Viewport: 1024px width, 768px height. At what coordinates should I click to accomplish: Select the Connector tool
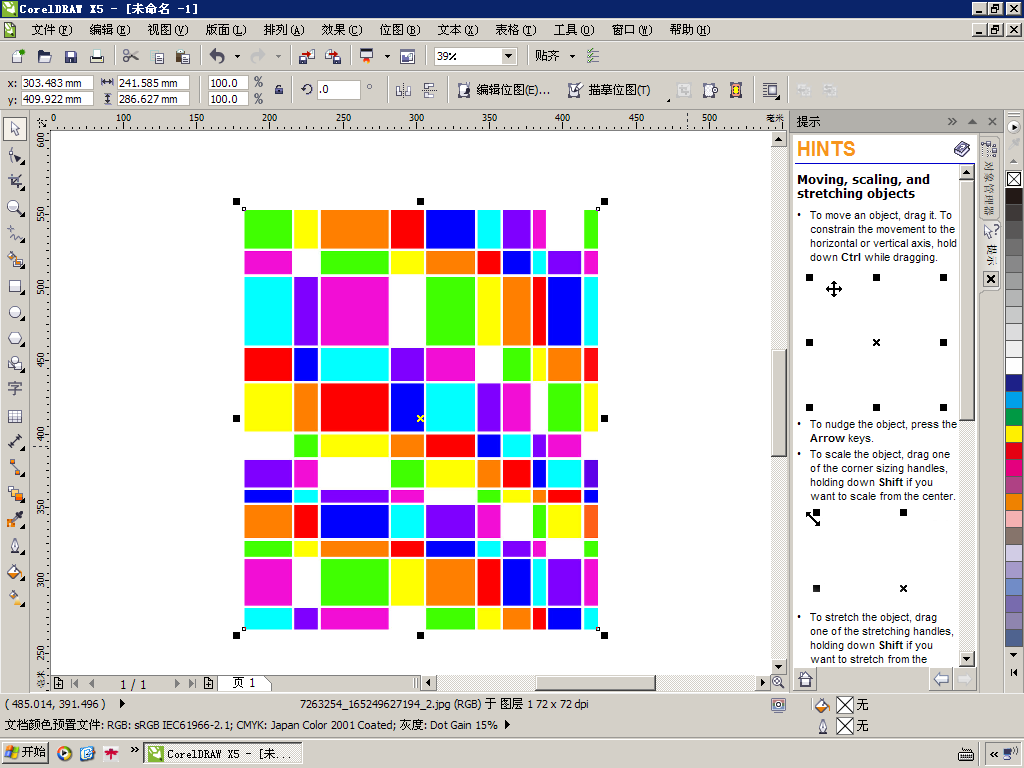(15, 468)
